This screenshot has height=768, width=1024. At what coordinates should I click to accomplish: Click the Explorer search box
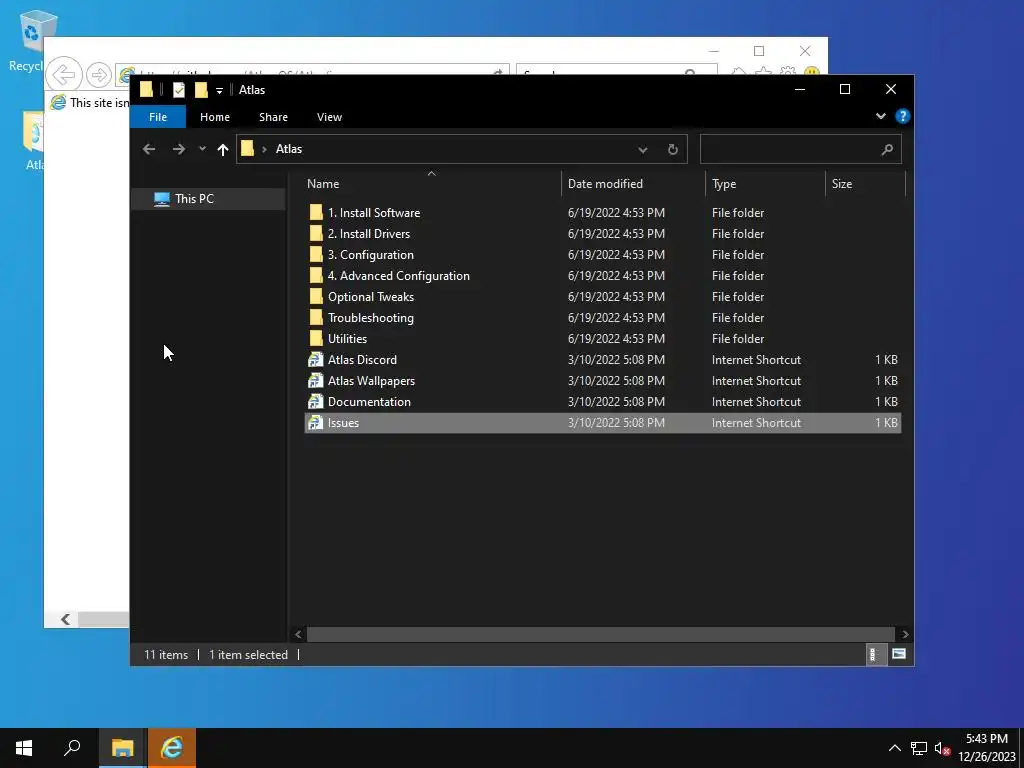click(x=801, y=150)
